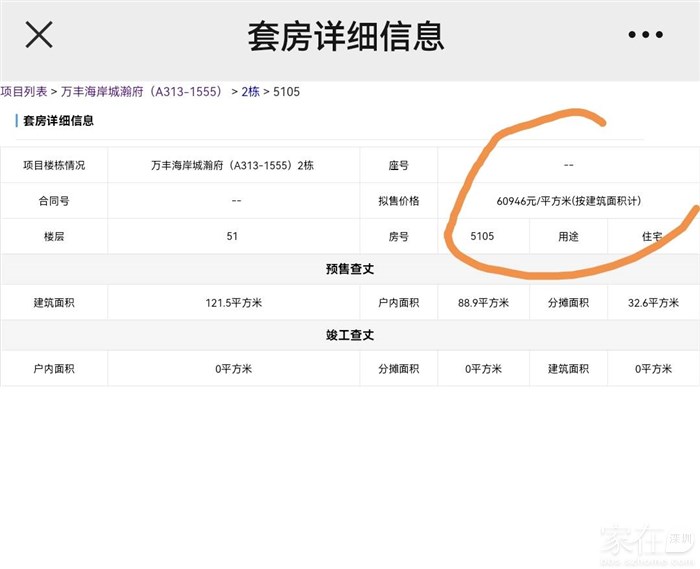Click the 竣工查丈 section header row
Screen dimensions: 700x569
349,335
